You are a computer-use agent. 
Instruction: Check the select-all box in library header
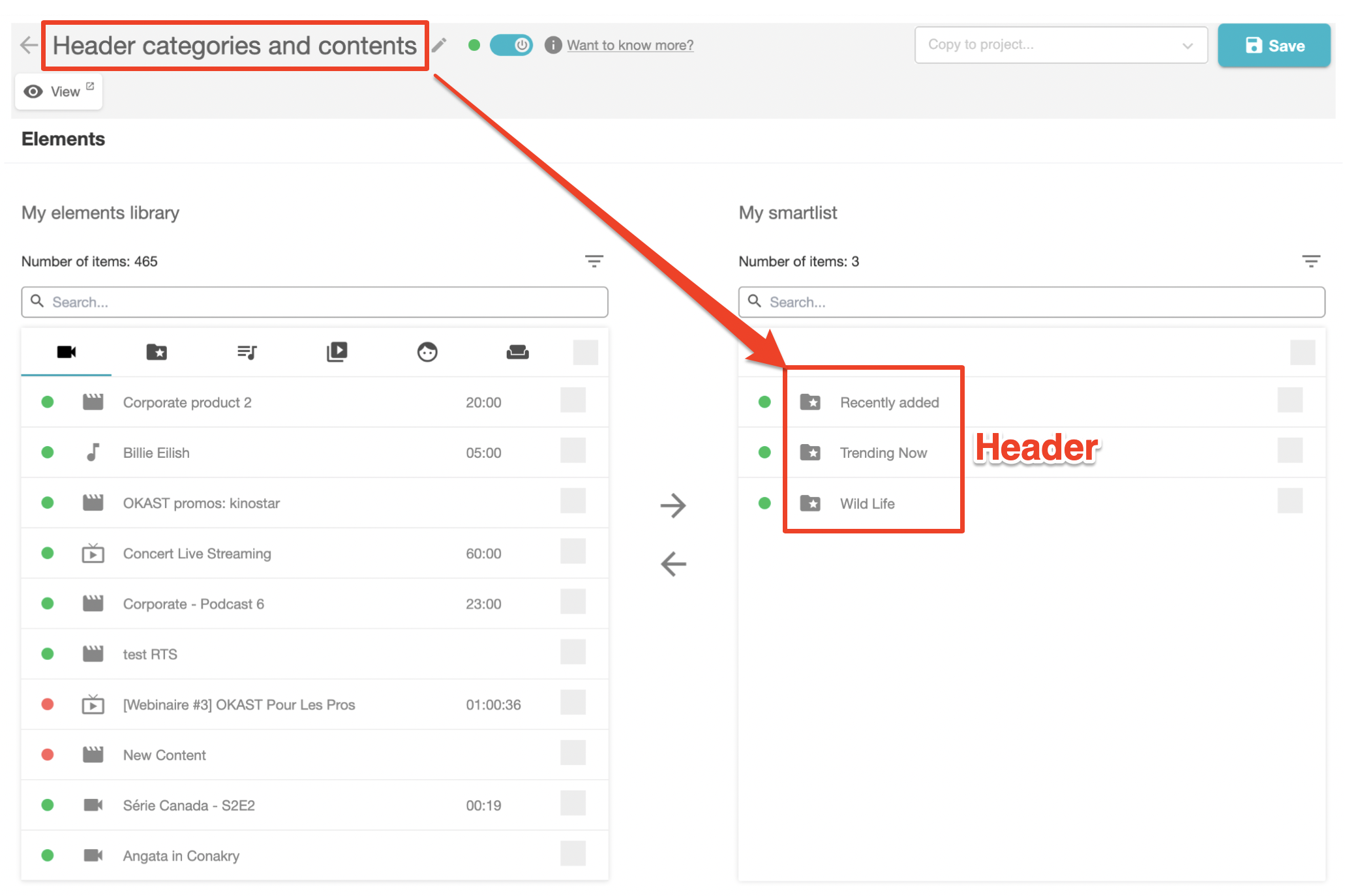click(x=585, y=352)
